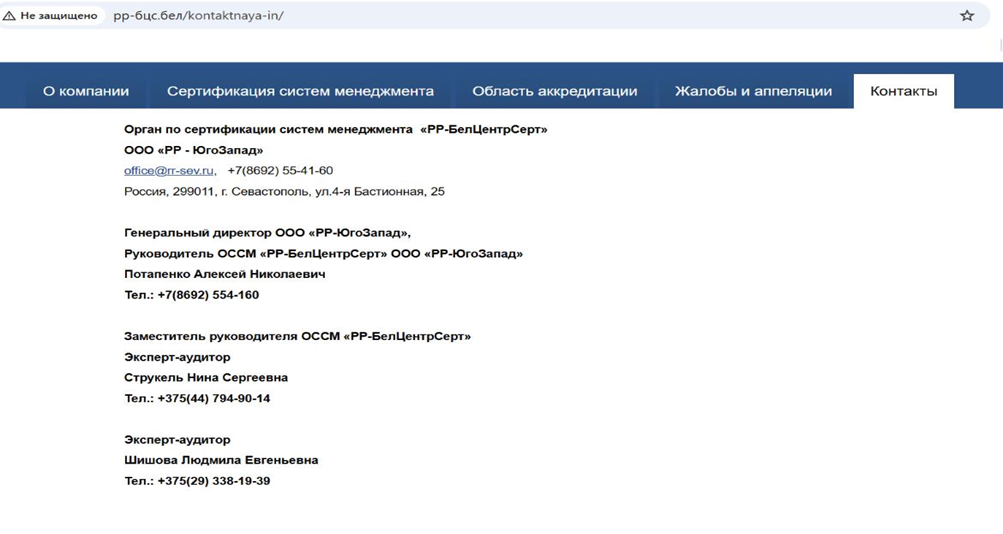Click the phone number +7(8692) 55-41-60
This screenshot has height=534, width=1003.
tap(280, 171)
